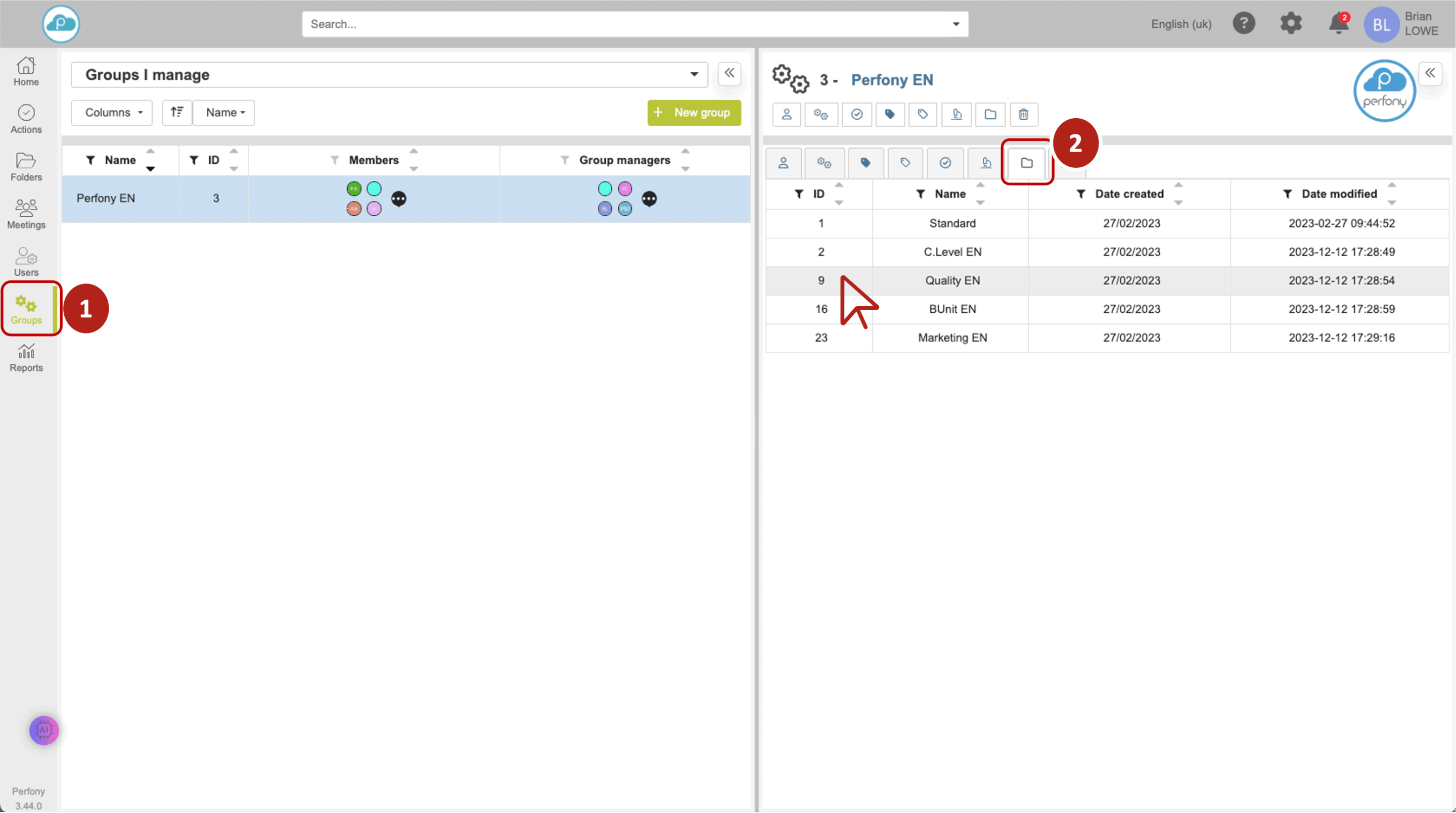Click the filter icon on Date created column
Screen dimensions: 1456x813
click(1081, 194)
